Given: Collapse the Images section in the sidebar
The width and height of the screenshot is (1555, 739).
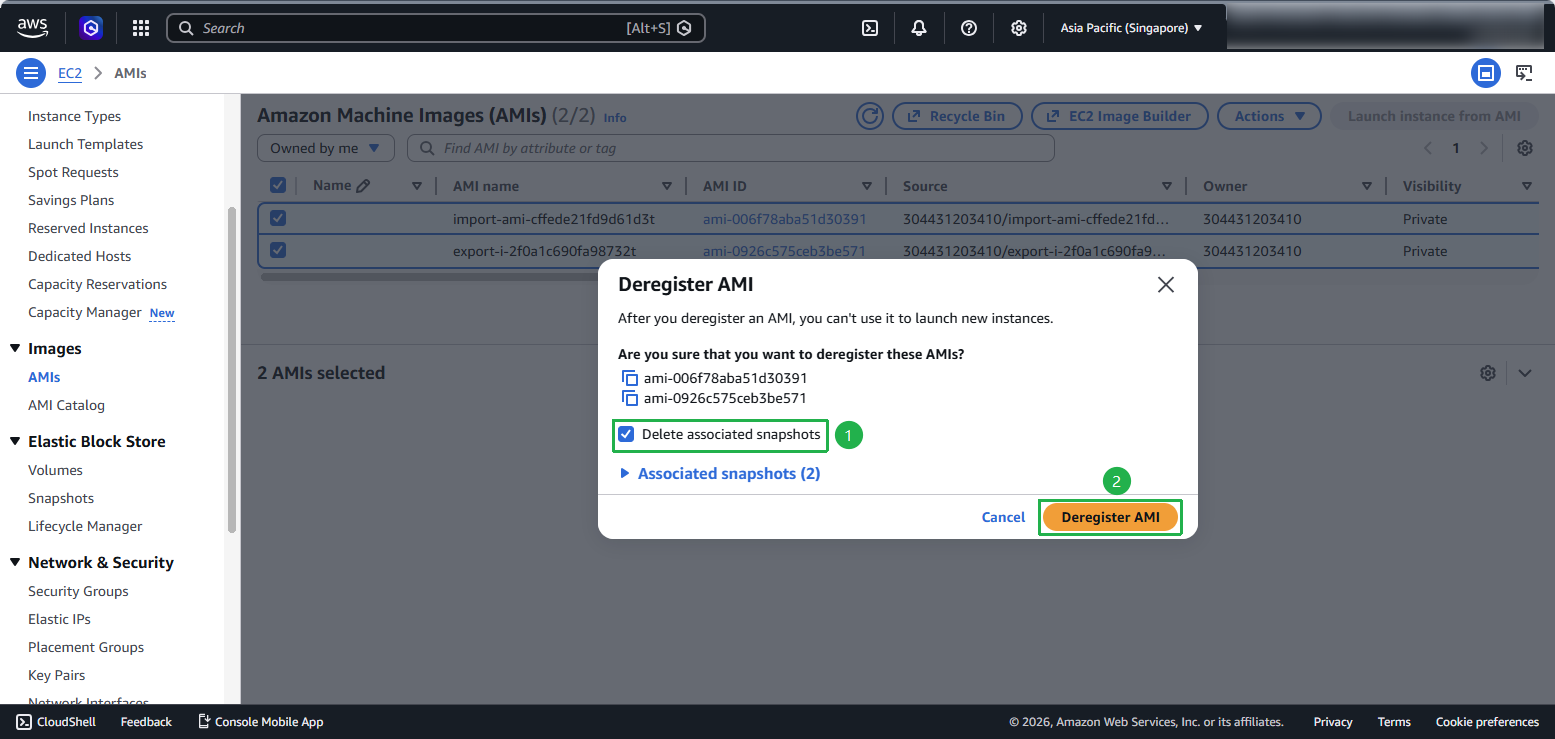Looking at the screenshot, I should (15, 348).
